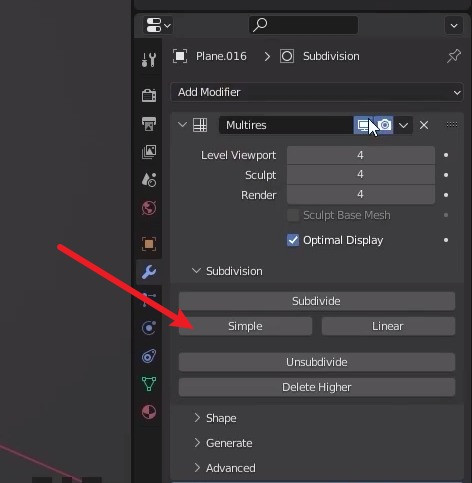Click the Unsubdivide button

(x=317, y=362)
